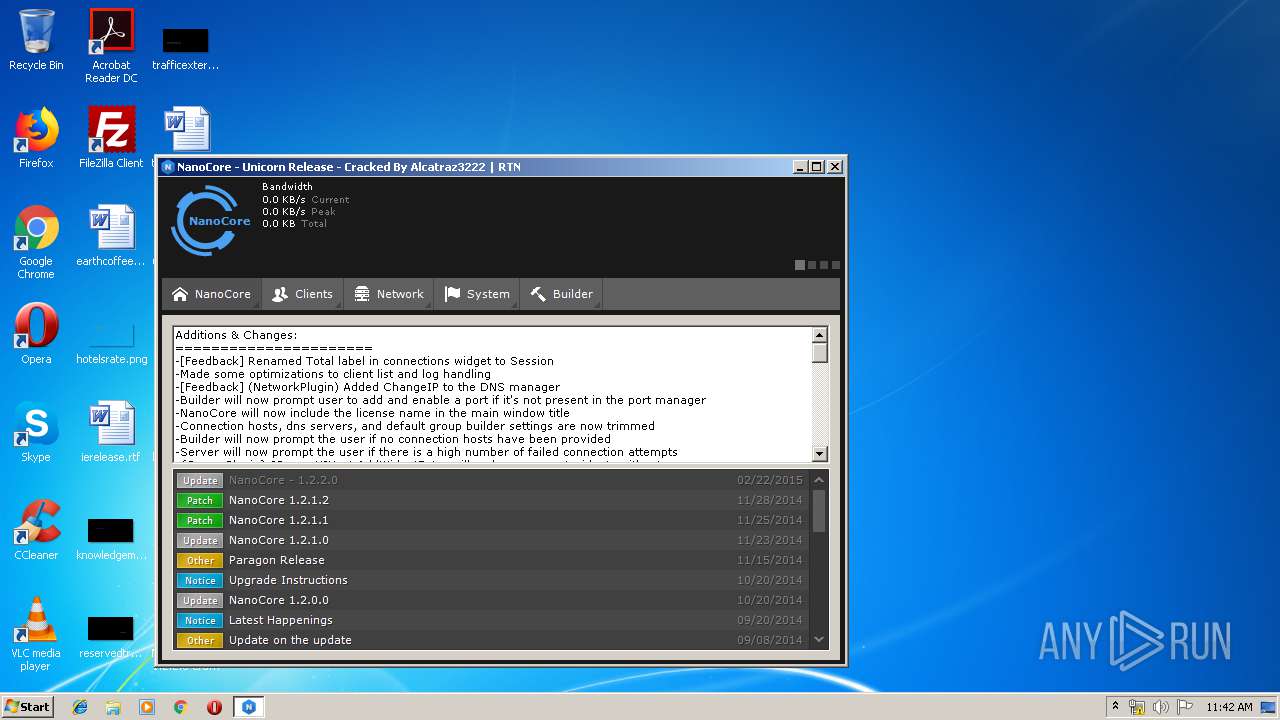Viewport: 1280px width, 720px height.
Task: Open the Update on the update item
Action: [490, 640]
